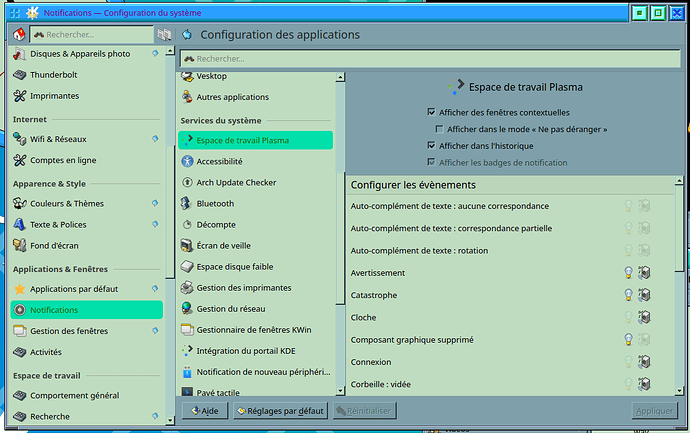Go to the System Settings home page

pos(19,34)
